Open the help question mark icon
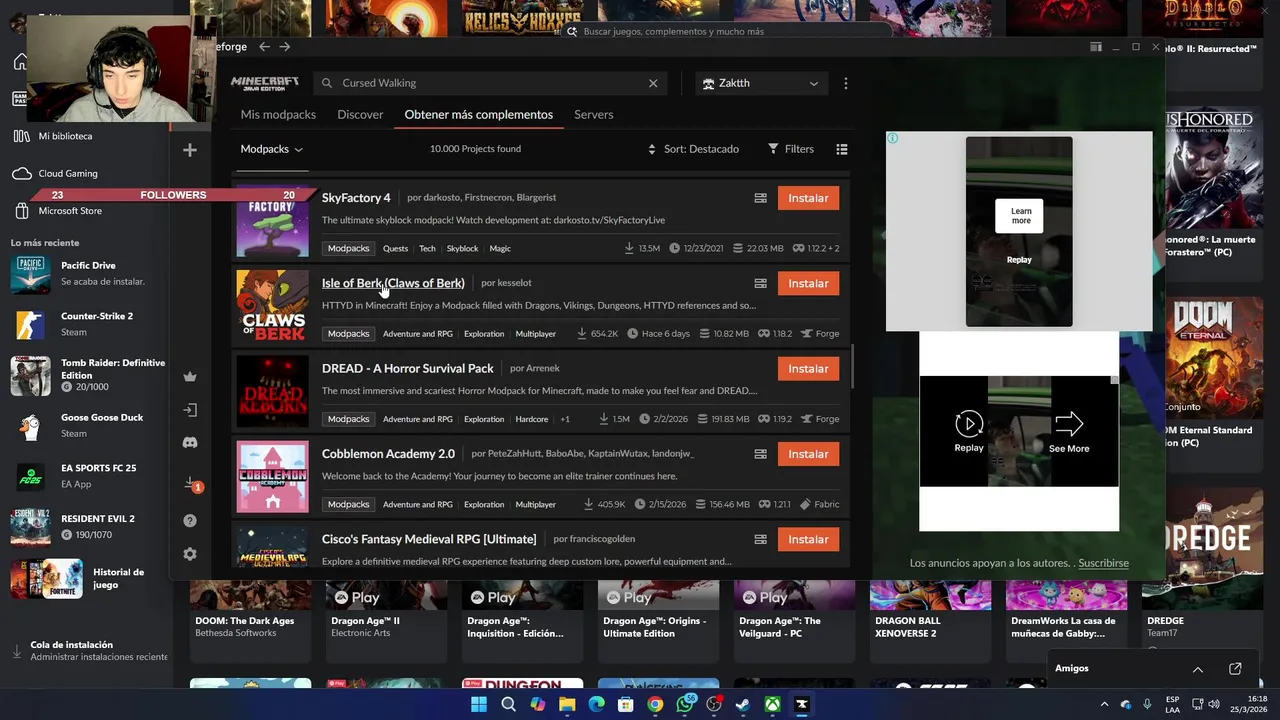This screenshot has height=720, width=1280. click(190, 521)
